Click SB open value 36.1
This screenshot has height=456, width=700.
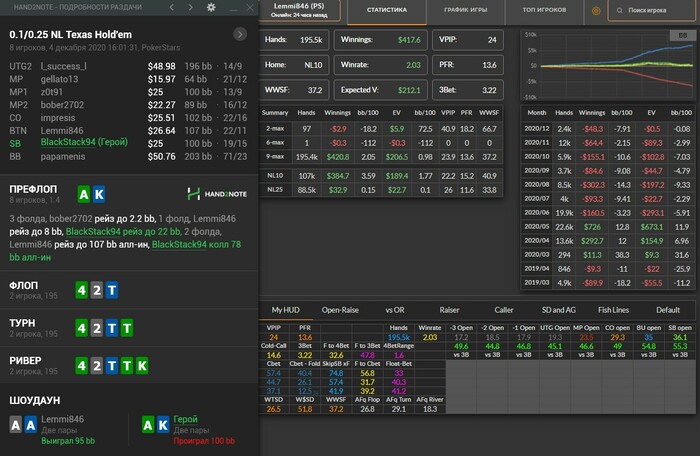pyautogui.click(x=680, y=337)
